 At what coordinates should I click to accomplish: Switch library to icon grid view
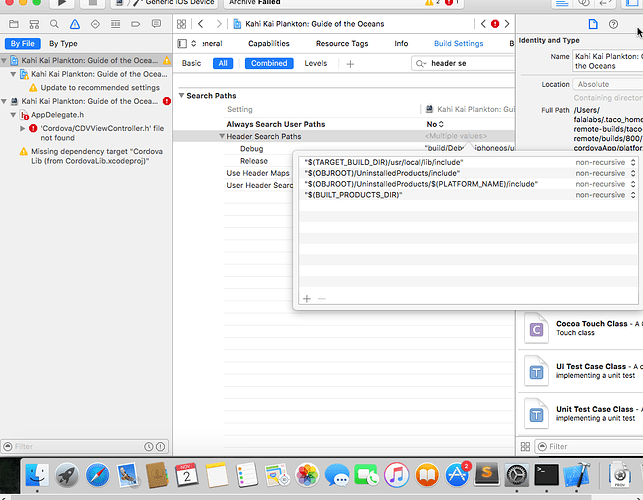pos(525,446)
